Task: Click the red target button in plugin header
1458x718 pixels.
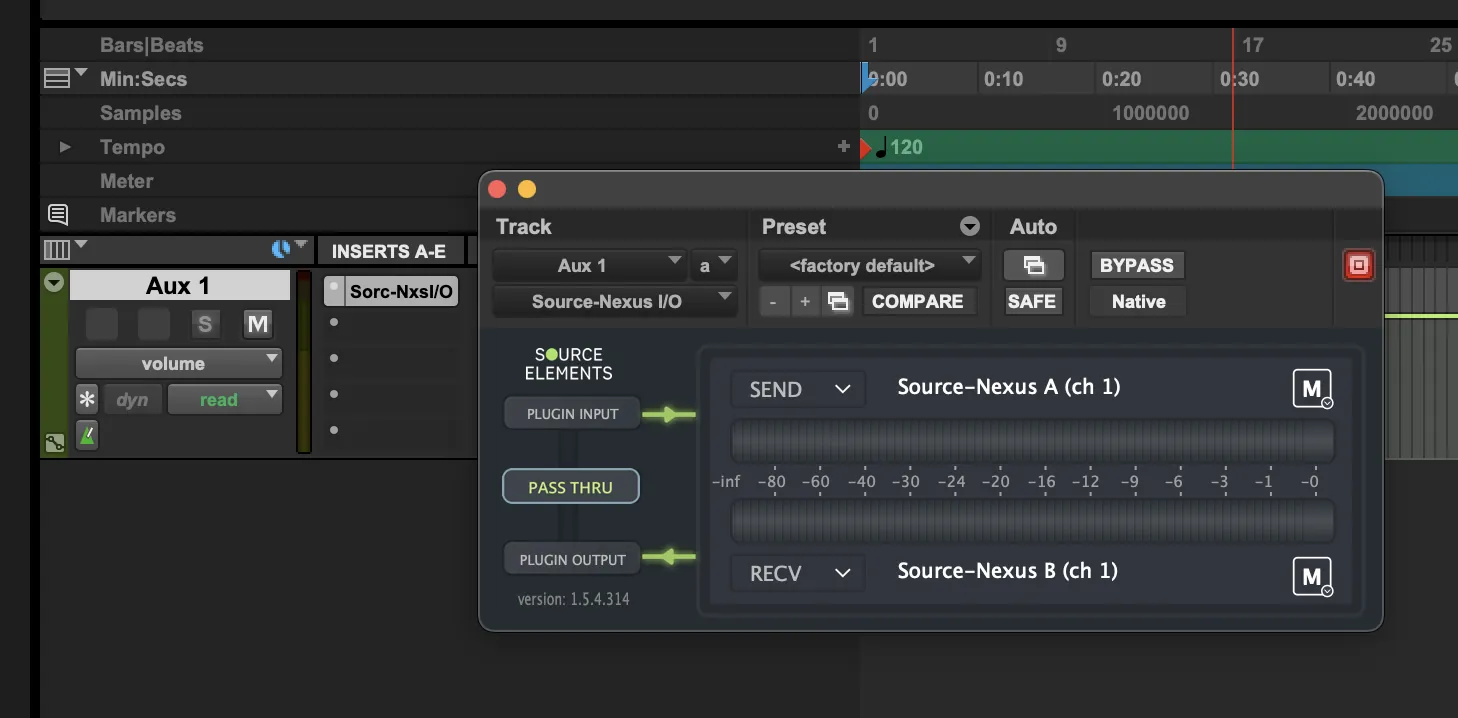Action: [x=1358, y=265]
